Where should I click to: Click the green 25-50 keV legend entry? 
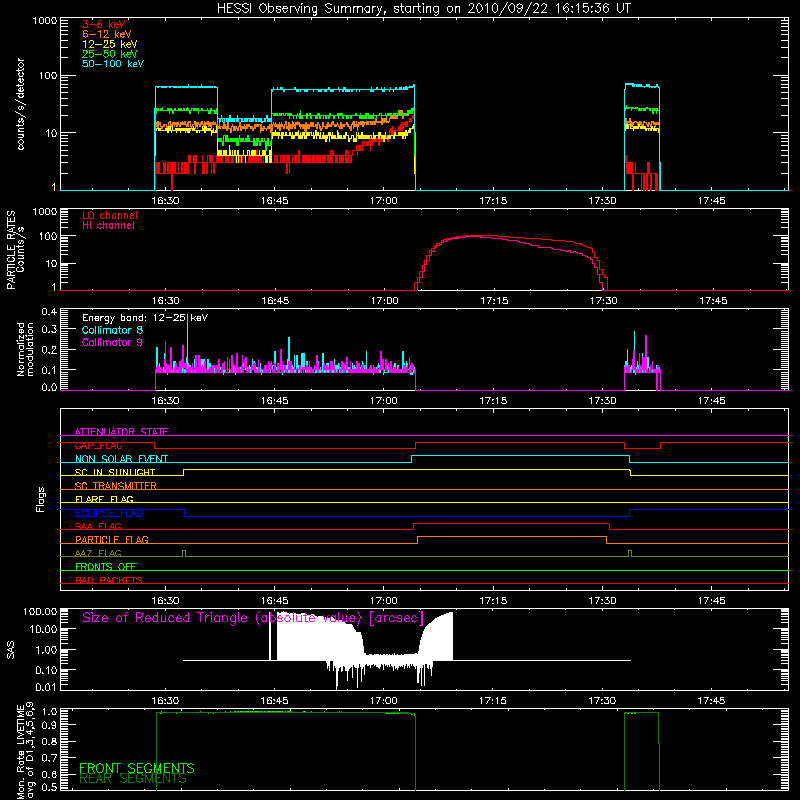[x=110, y=54]
